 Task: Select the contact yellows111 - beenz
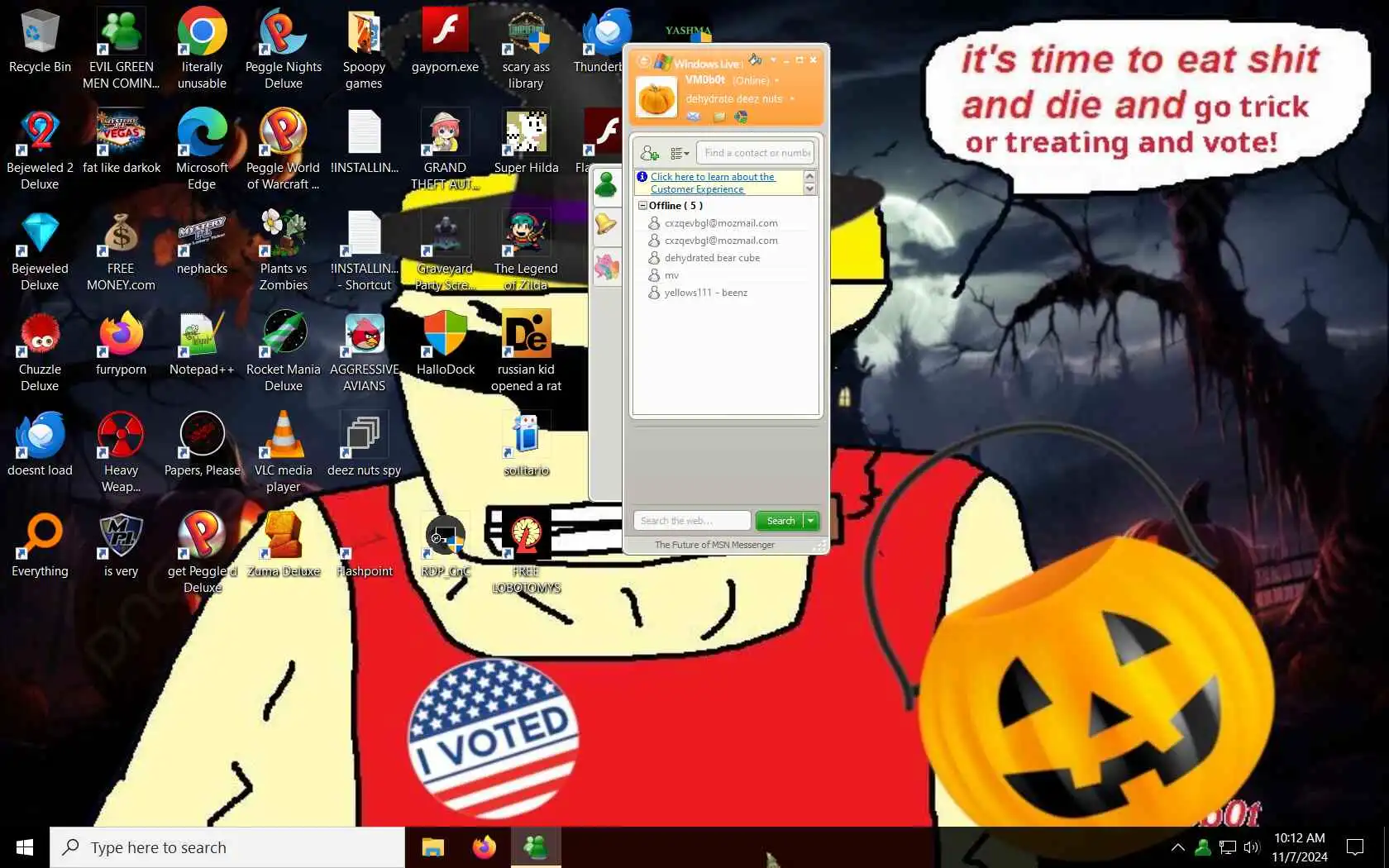[705, 293]
